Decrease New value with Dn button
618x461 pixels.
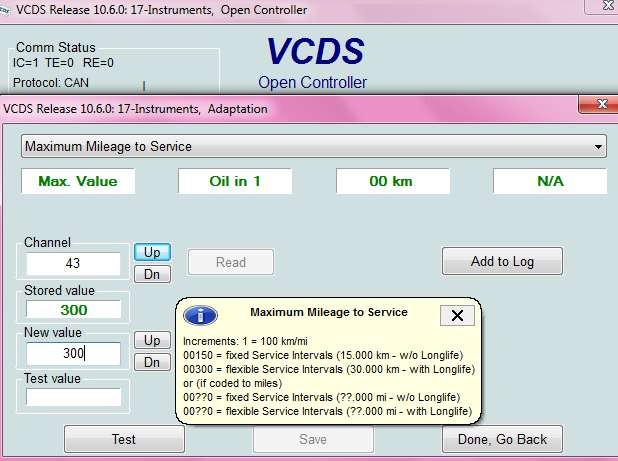tap(152, 362)
